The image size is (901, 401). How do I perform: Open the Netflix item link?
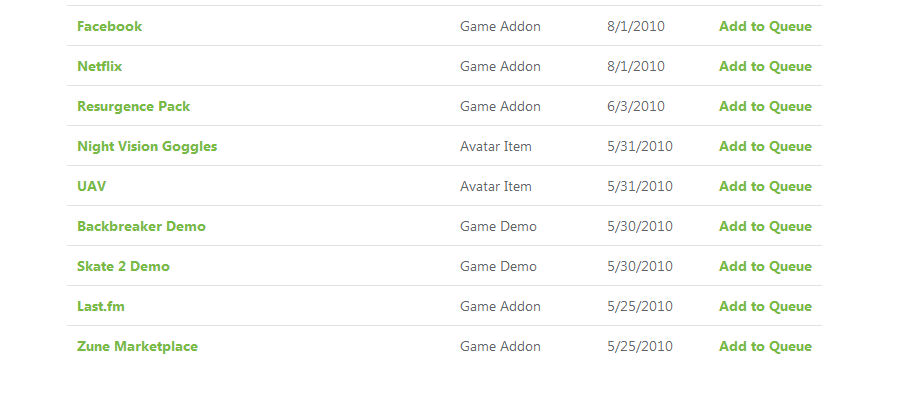99,67
